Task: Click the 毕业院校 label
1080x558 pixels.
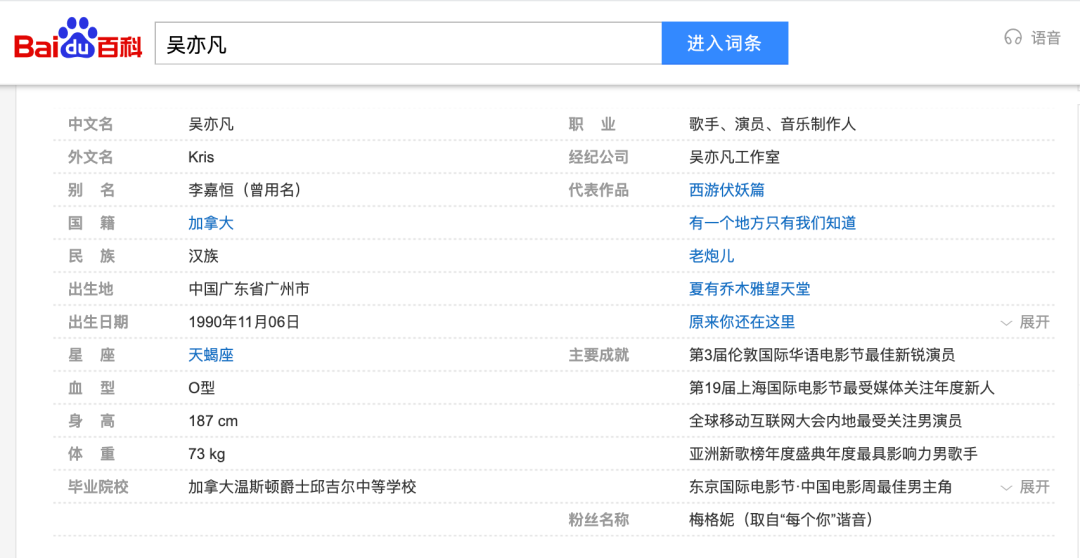Action: click(98, 487)
